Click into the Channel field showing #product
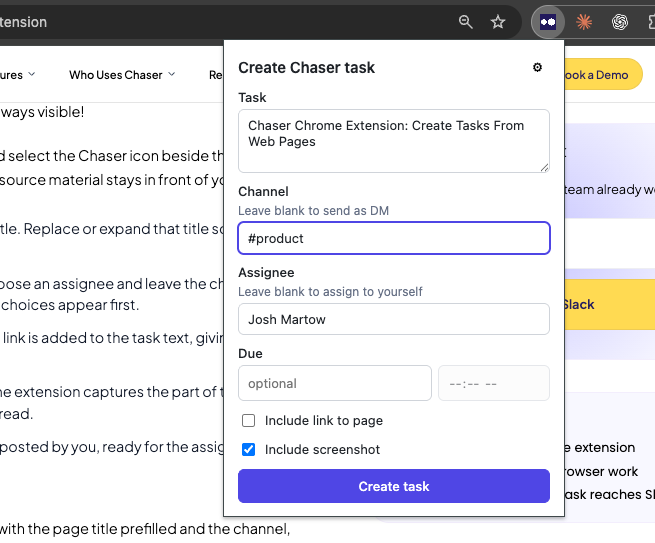The height and width of the screenshot is (543, 655). 394,238
